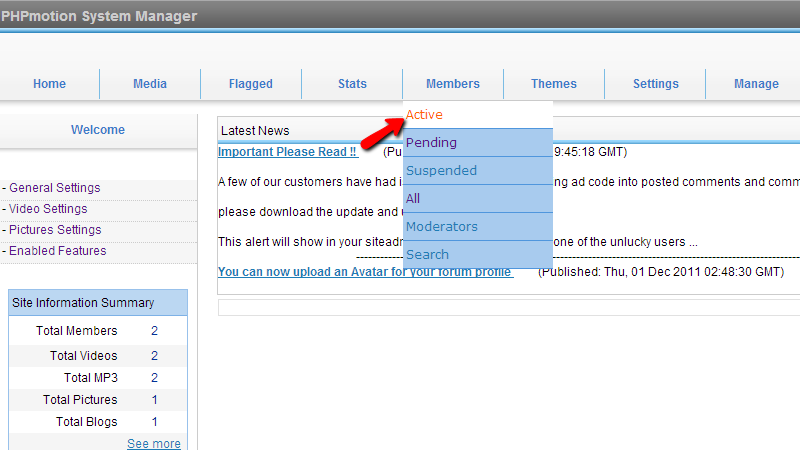
Task: Open the Settings navigation tab
Action: [x=656, y=84]
